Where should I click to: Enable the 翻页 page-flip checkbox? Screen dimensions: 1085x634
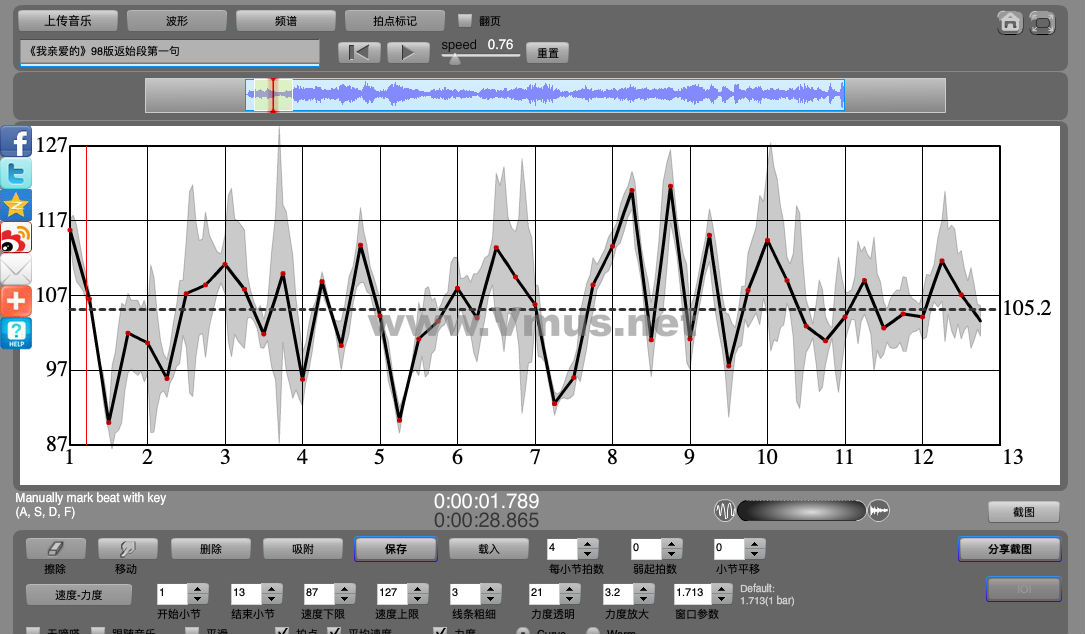click(x=464, y=20)
